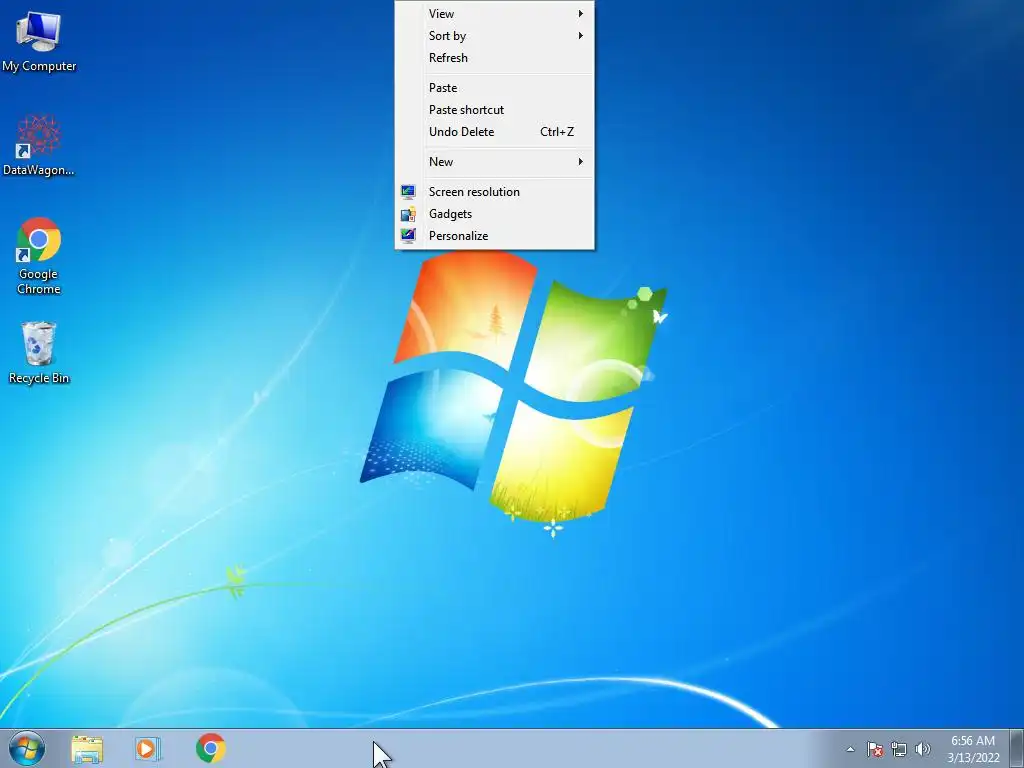Click the Show desktop strip

tap(1017, 748)
